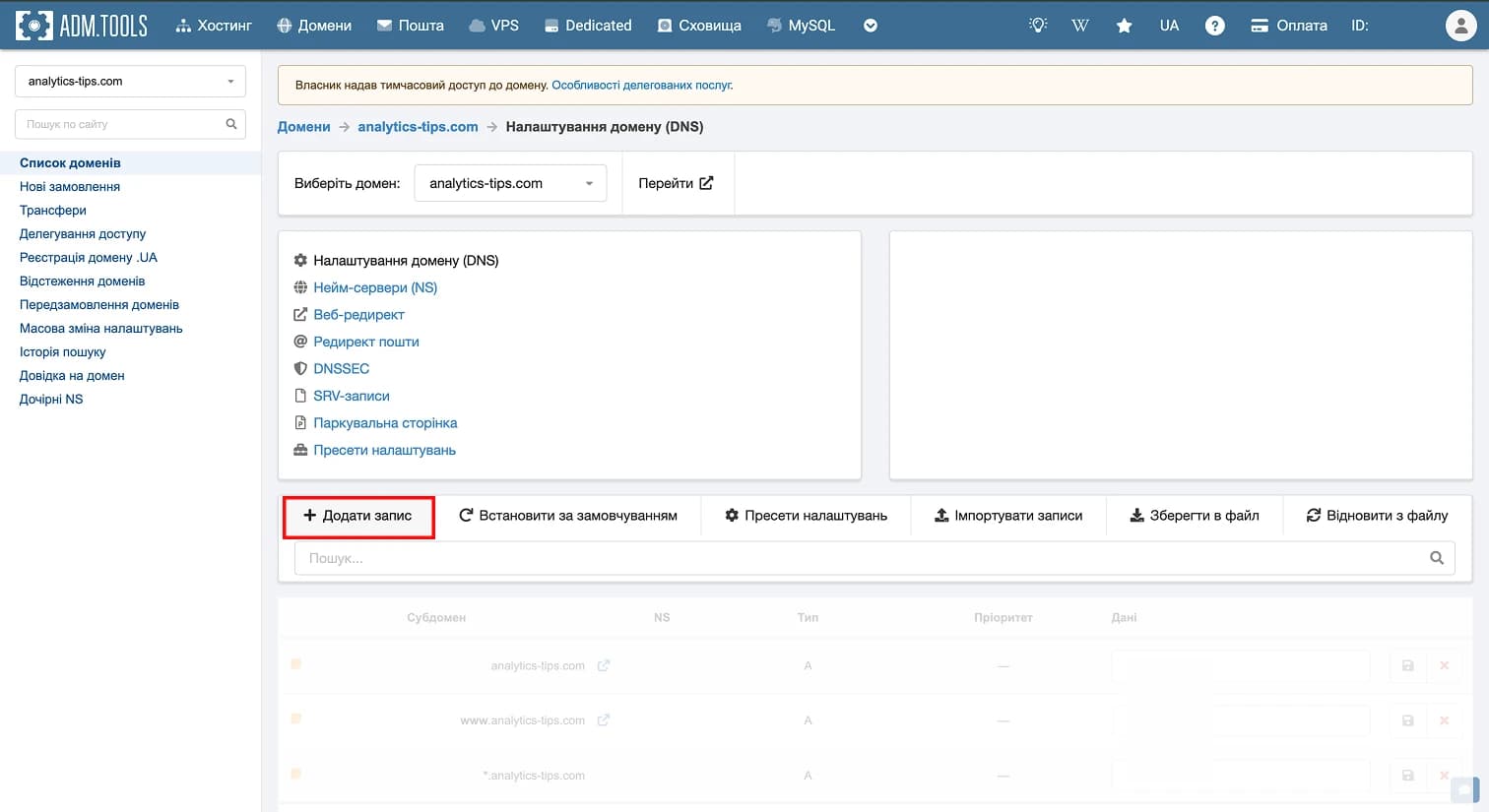Screen dimensions: 1489x812
Task: Open the VPS section
Action: click(479, 26)
